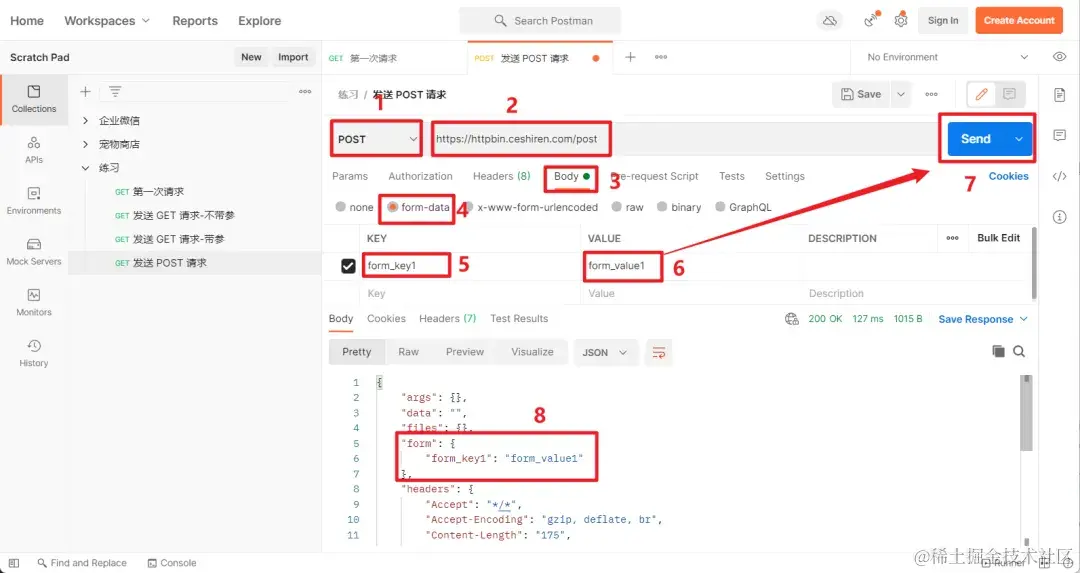Click the Send button

coord(977,139)
